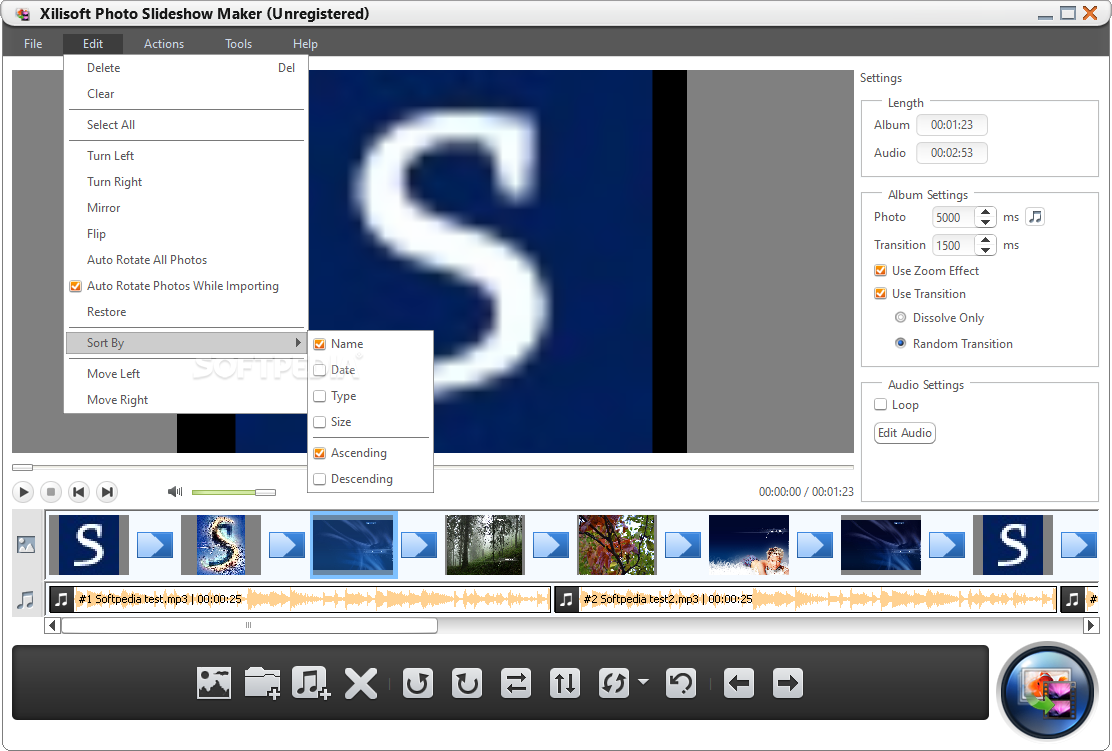Decrease Transition duration with down arrow
Image resolution: width=1112 pixels, height=751 pixels.
[x=986, y=250]
